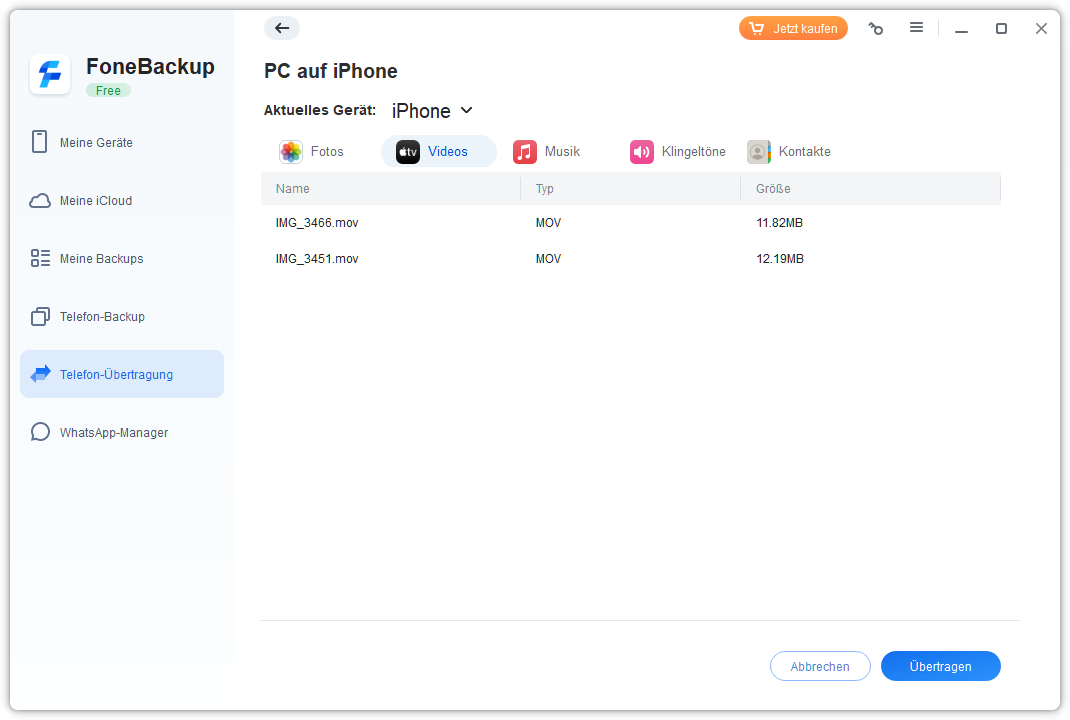Click the back arrow button

pos(282,28)
